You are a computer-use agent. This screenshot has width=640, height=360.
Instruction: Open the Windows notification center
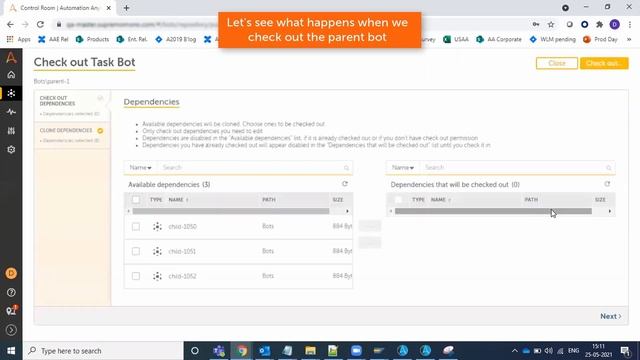point(625,351)
